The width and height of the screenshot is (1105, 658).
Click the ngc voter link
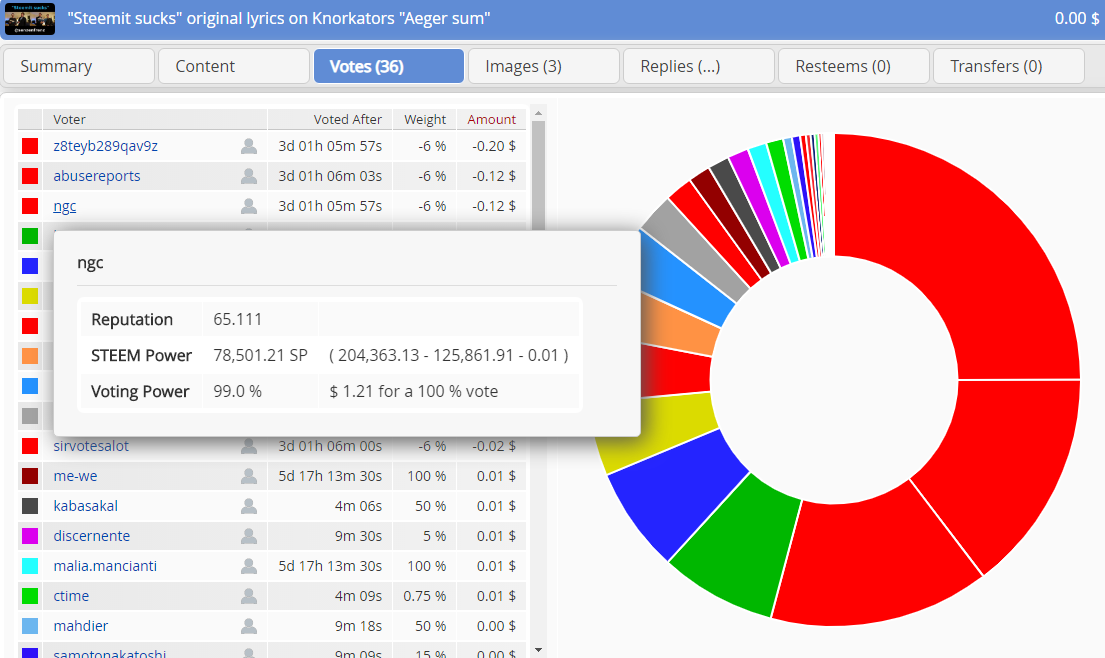(65, 206)
